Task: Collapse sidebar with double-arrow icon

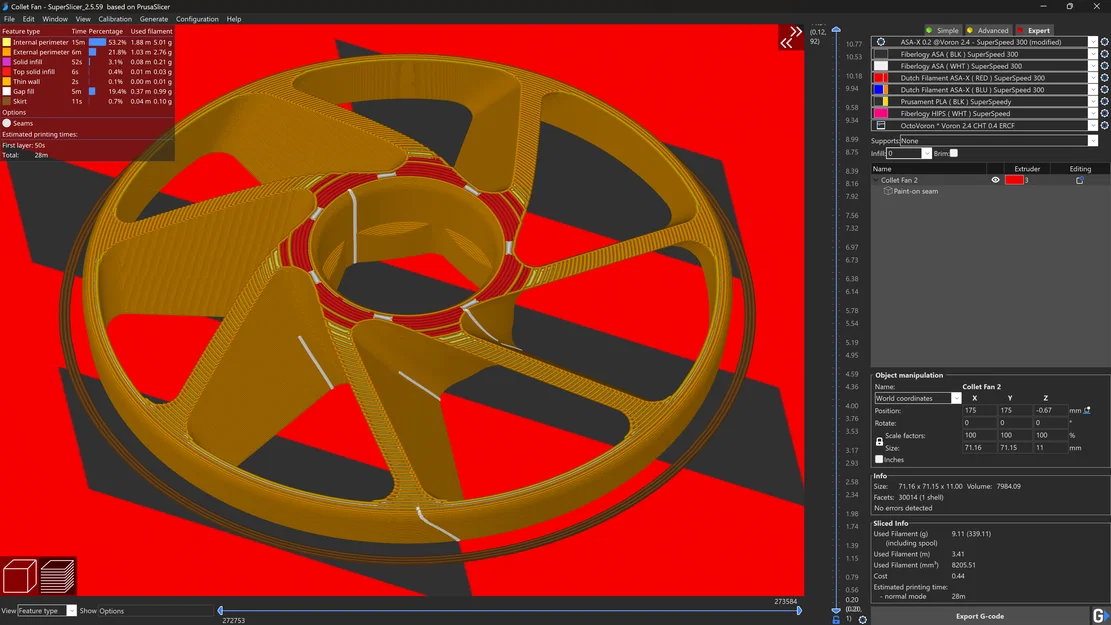Action: pos(791,37)
